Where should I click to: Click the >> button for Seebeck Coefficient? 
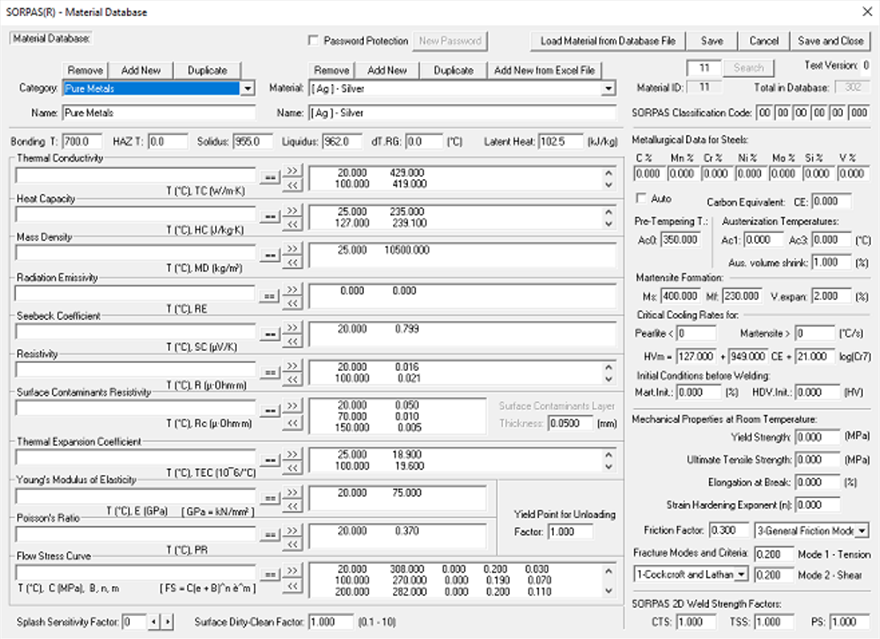click(x=292, y=327)
